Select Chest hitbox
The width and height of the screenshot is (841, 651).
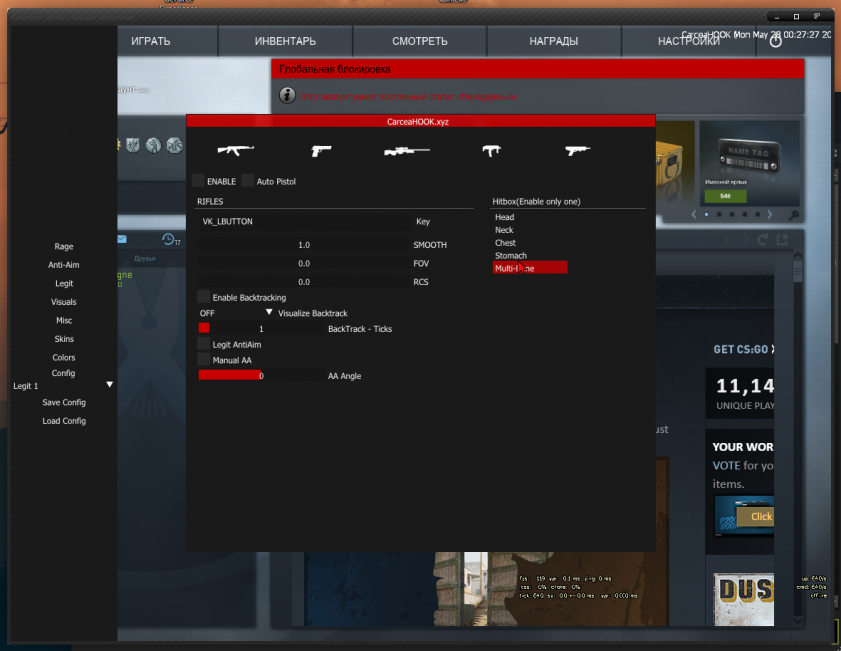click(x=505, y=242)
